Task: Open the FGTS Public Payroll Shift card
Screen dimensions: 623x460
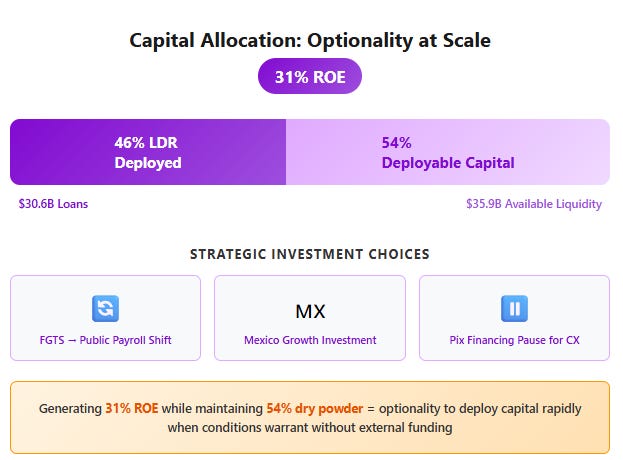Action: (x=105, y=318)
